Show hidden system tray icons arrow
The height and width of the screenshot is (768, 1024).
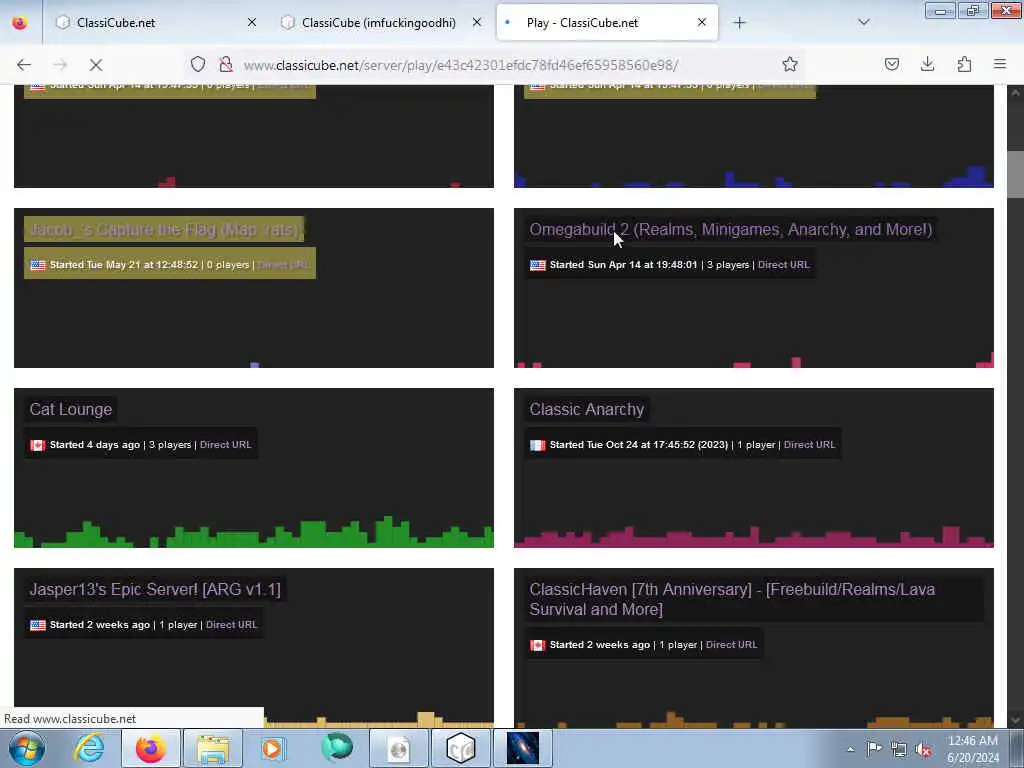click(850, 749)
